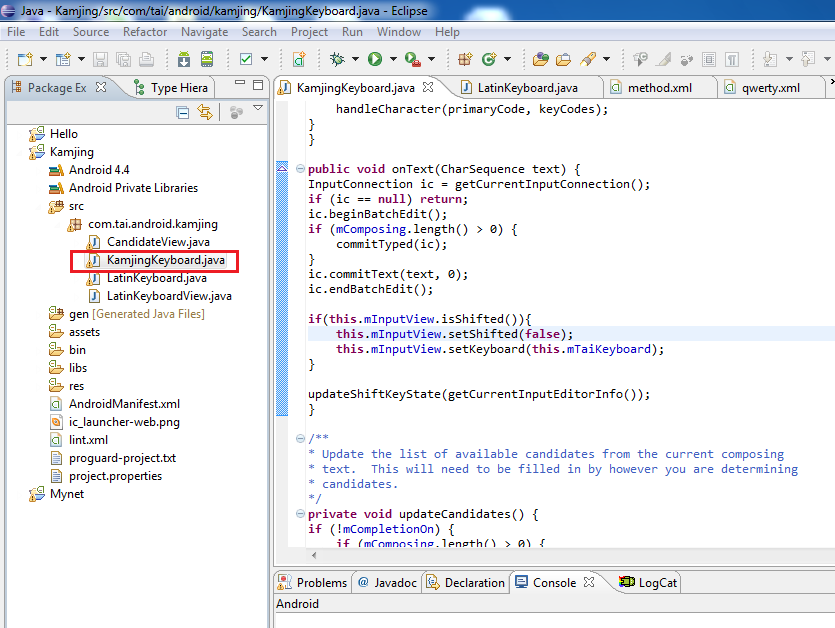Screen dimensions: 835x628
Task: Open the Debug dropdown arrow
Action: [355, 59]
